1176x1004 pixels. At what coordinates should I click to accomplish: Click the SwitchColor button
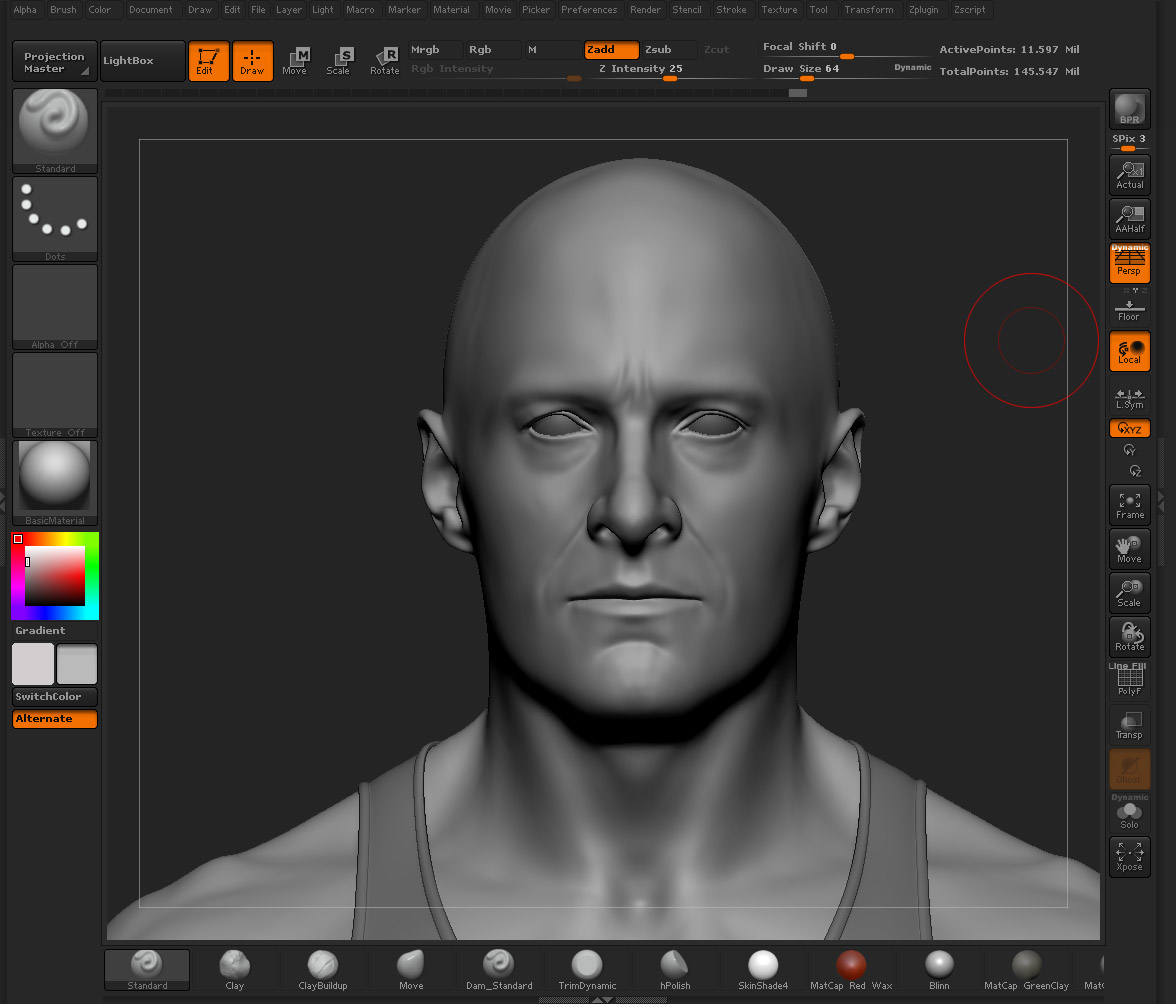pyautogui.click(x=55, y=697)
